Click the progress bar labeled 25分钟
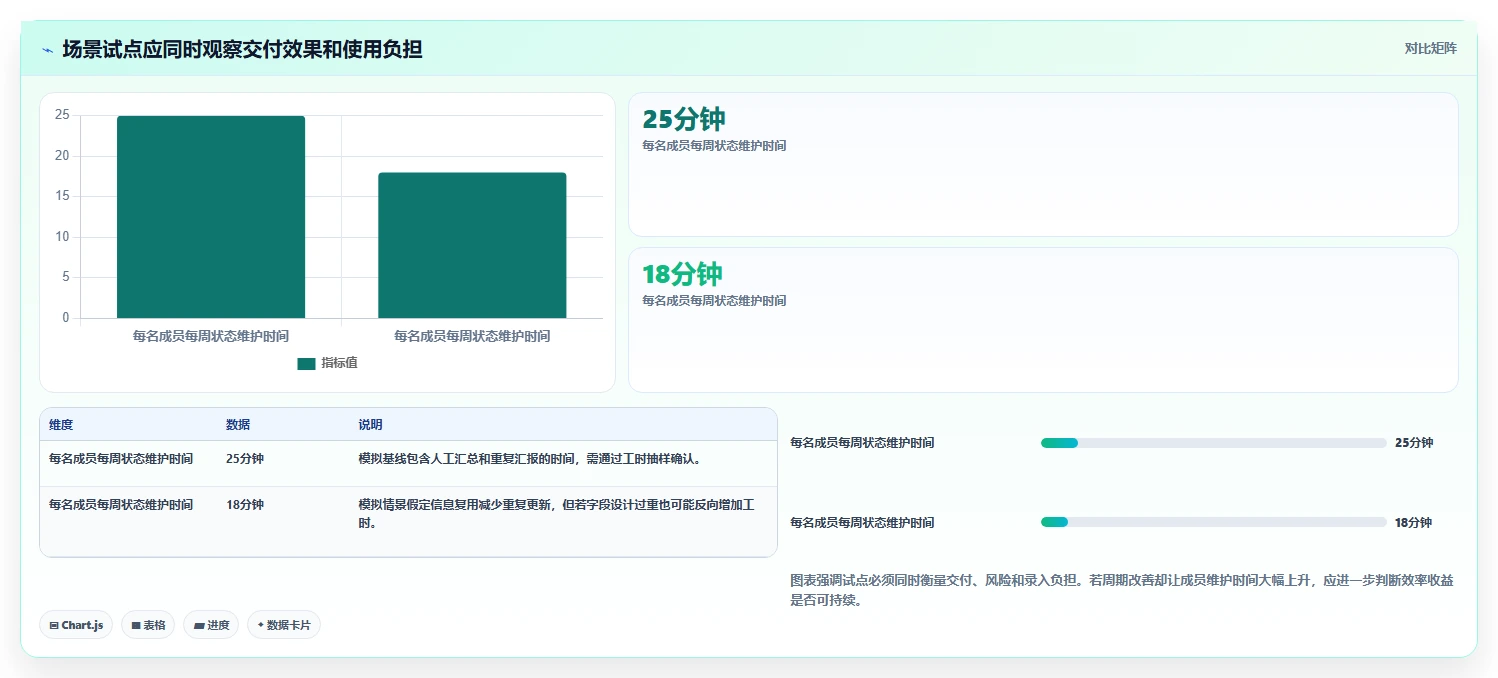Viewport: 1498px width, 678px height. coord(1213,443)
